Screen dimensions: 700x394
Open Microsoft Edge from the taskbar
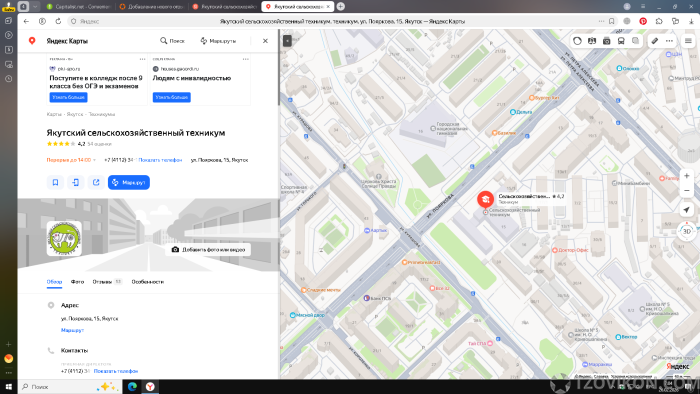(132, 387)
